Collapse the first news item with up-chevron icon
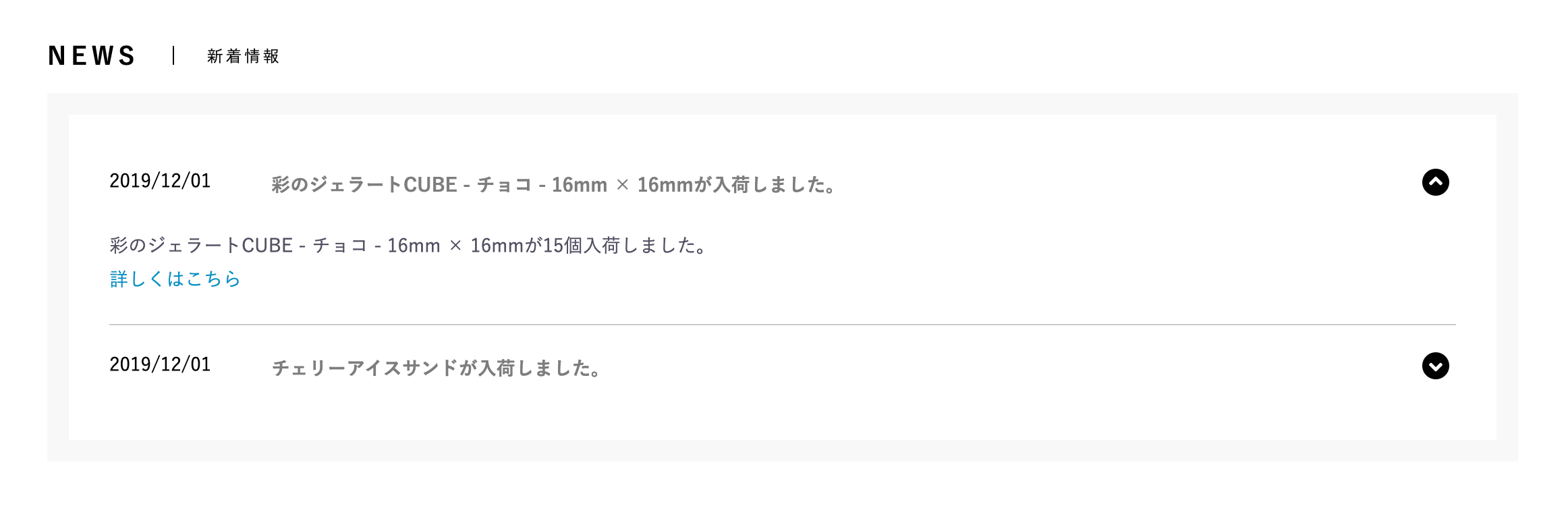The width and height of the screenshot is (1568, 521). (1435, 182)
